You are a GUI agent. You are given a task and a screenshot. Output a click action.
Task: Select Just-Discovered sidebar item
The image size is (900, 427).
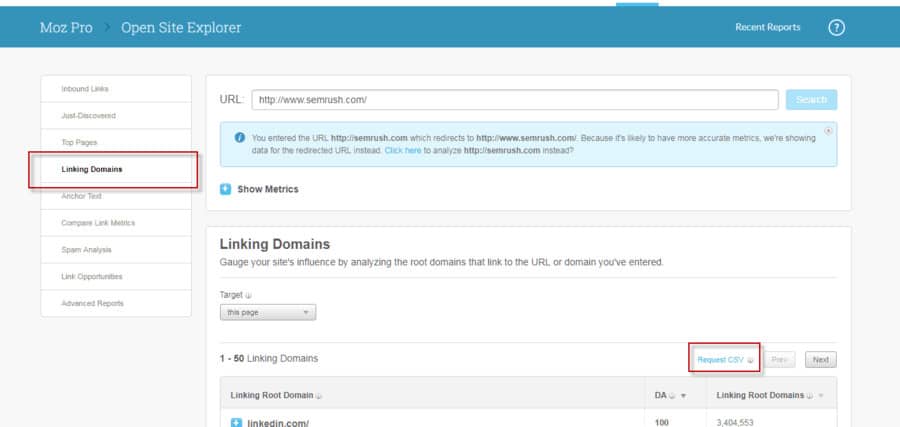(88, 115)
